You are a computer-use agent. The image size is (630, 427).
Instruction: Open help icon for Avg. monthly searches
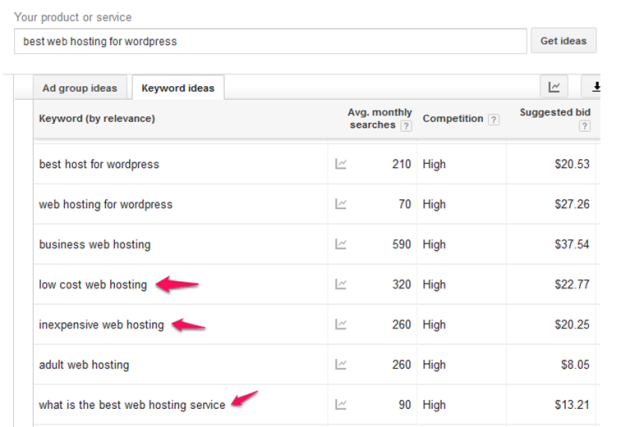406,126
